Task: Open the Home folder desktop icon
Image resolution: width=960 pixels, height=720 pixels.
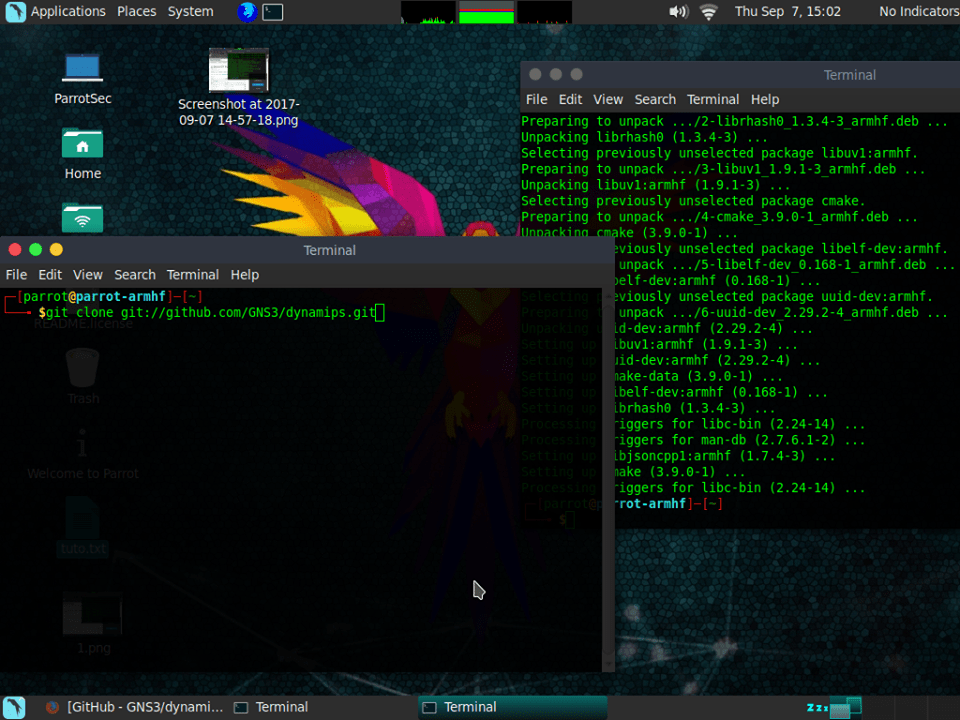Action: click(x=83, y=154)
